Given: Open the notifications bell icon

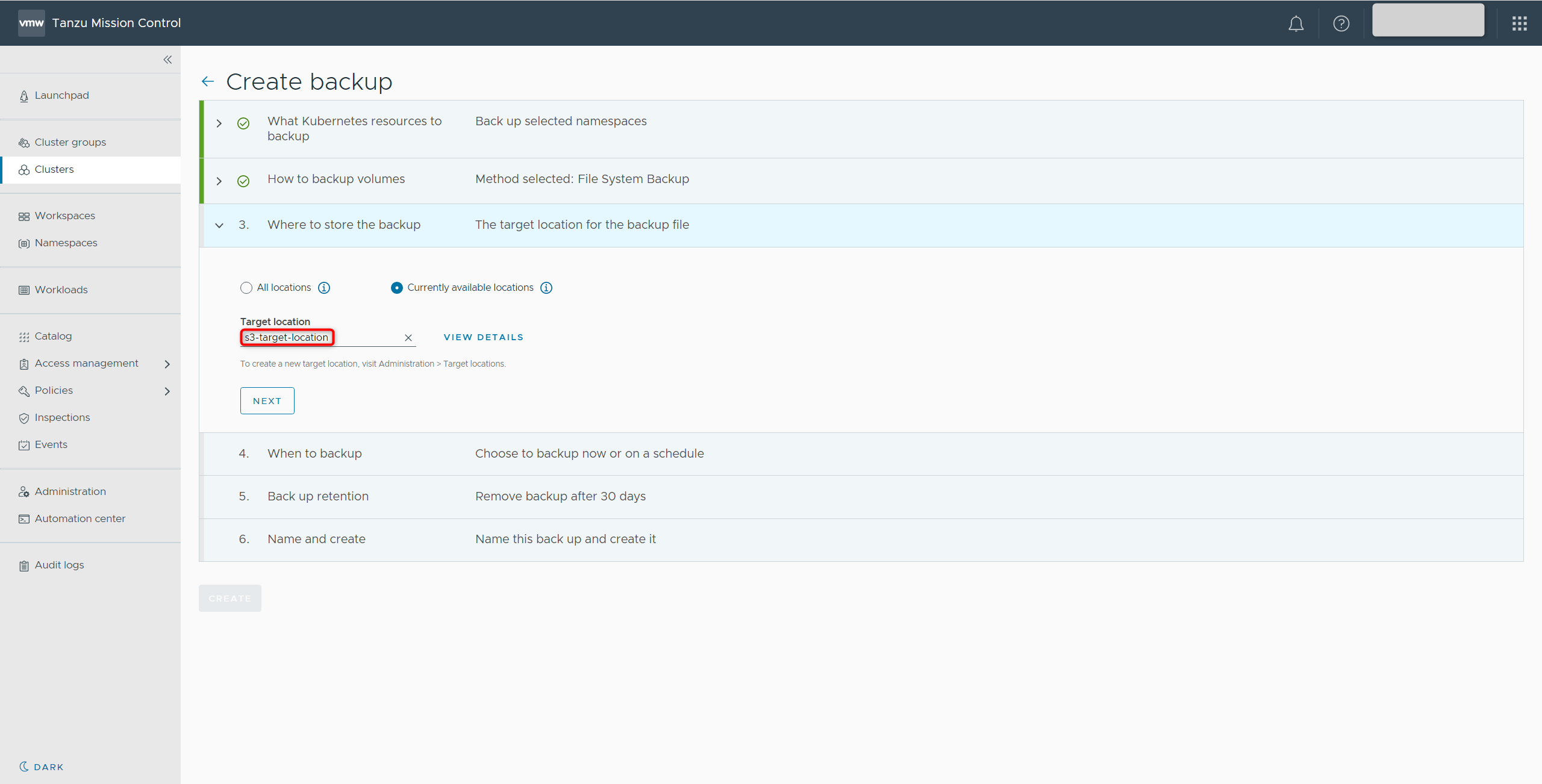Looking at the screenshot, I should [x=1296, y=23].
